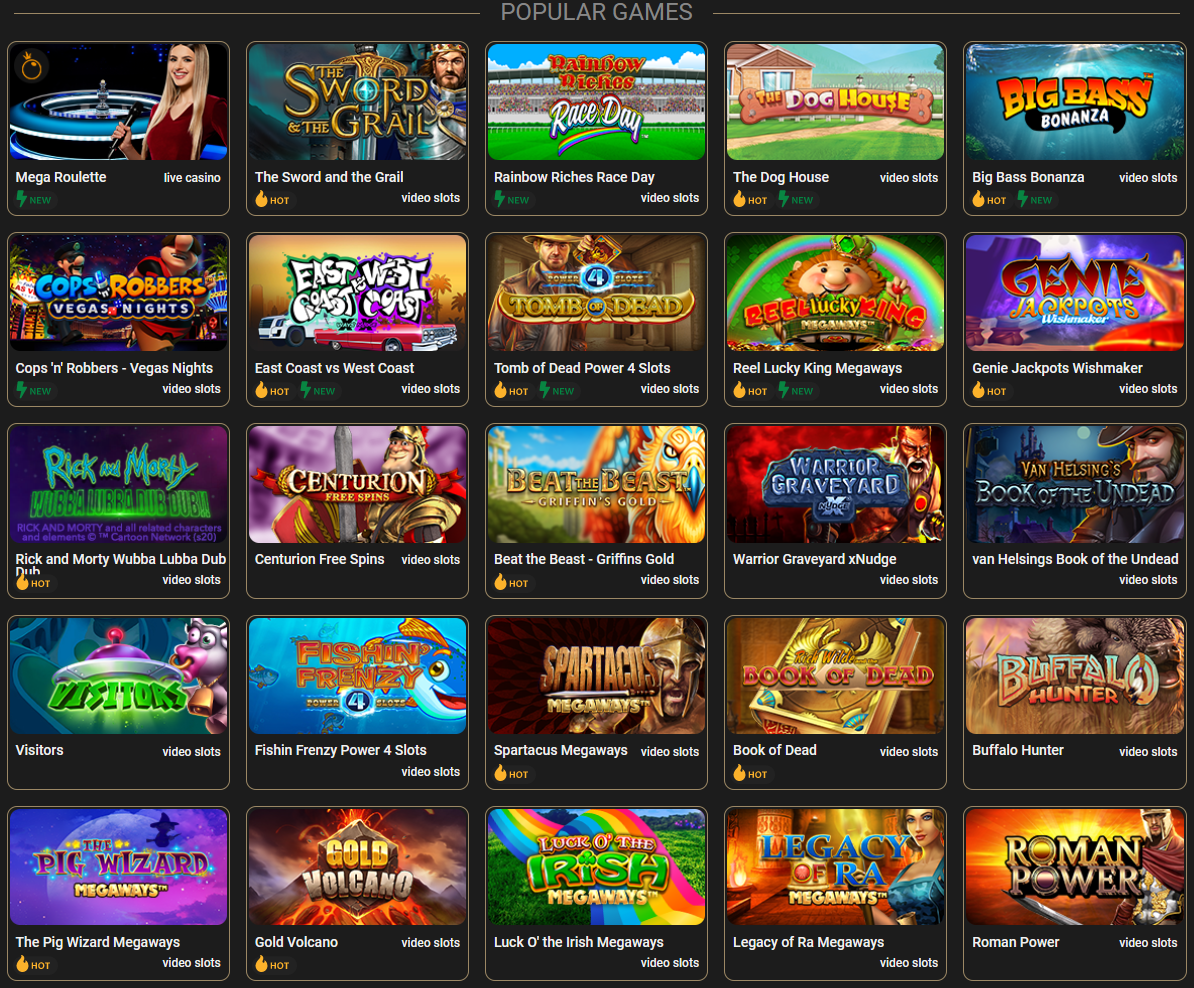Click the NEW badge under East Coast vs West Coast
Image resolution: width=1194 pixels, height=988 pixels.
click(x=318, y=391)
